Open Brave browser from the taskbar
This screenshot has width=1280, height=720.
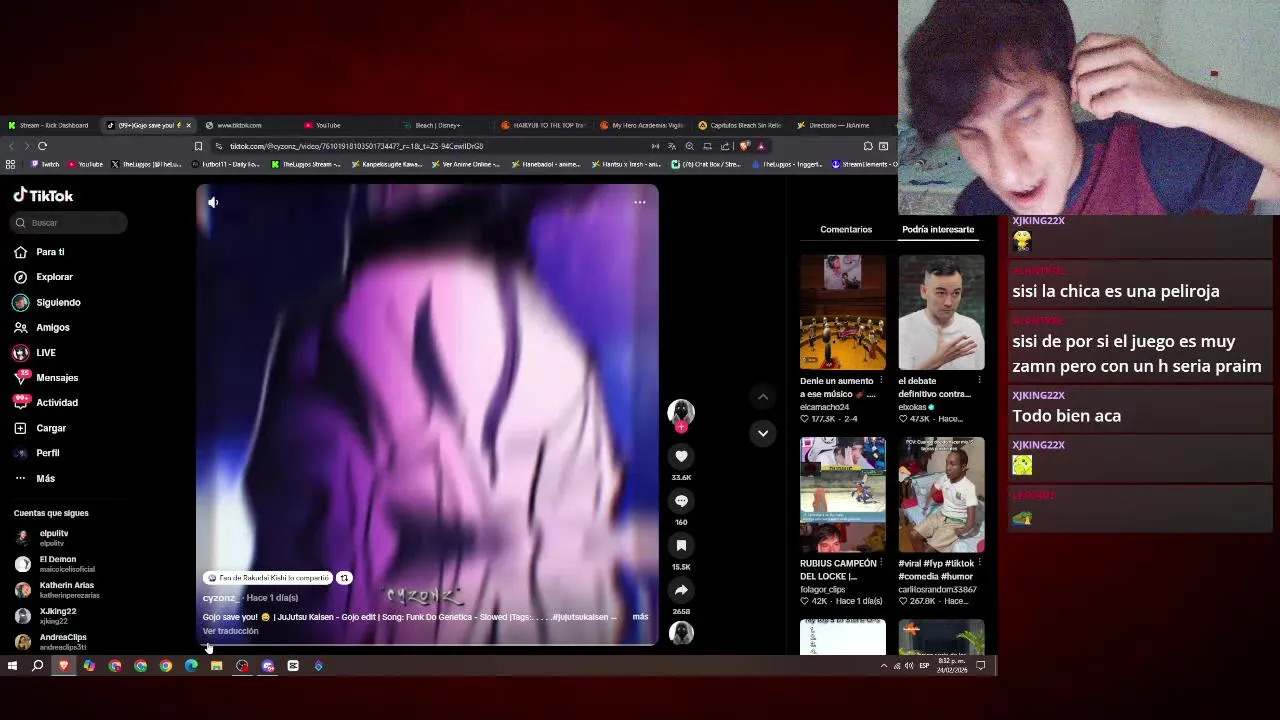point(64,665)
